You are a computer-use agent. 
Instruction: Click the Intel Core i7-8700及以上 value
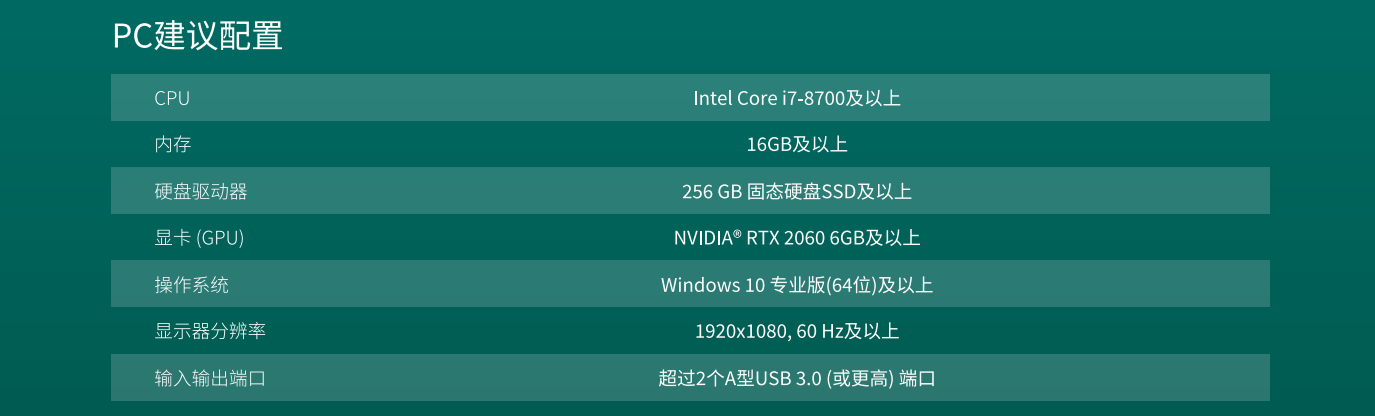click(797, 98)
